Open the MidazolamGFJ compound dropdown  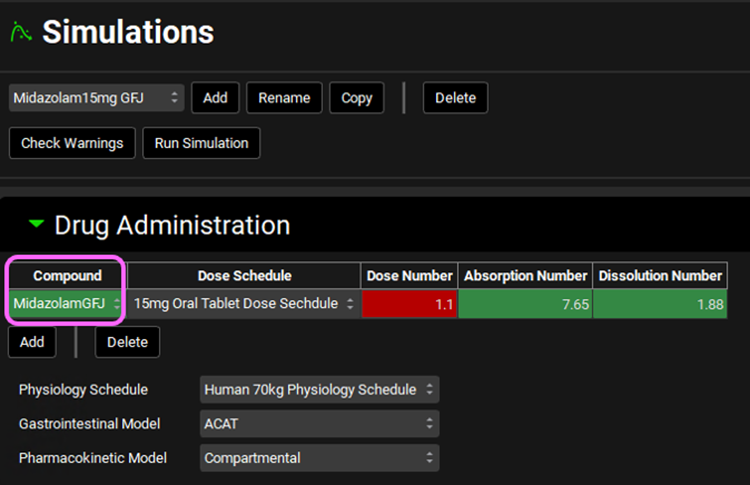pyautogui.click(x=66, y=304)
